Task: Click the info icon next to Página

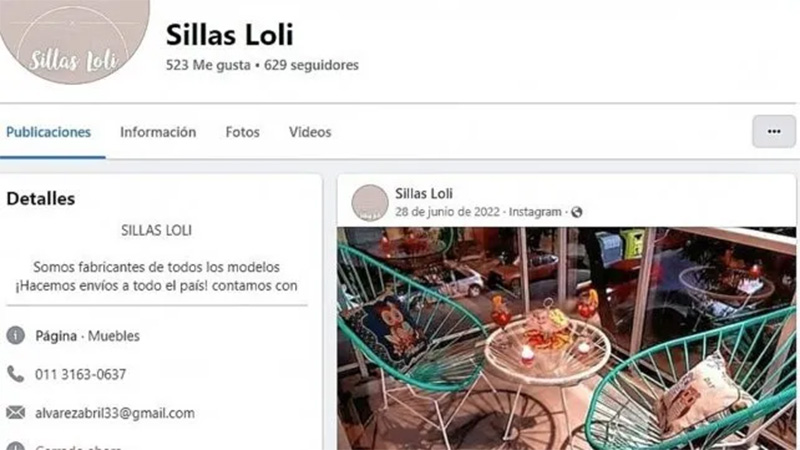Action: coord(15,335)
